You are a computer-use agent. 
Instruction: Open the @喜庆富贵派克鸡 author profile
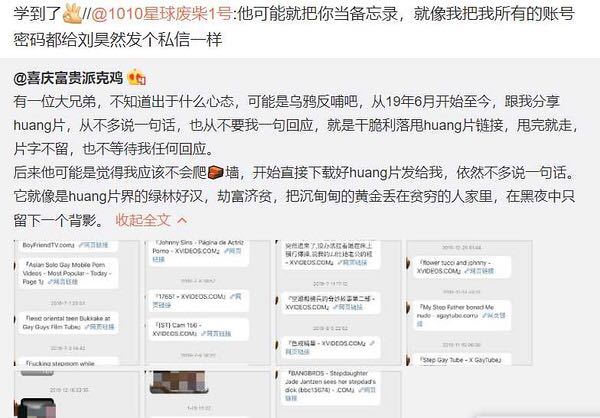click(x=68, y=78)
